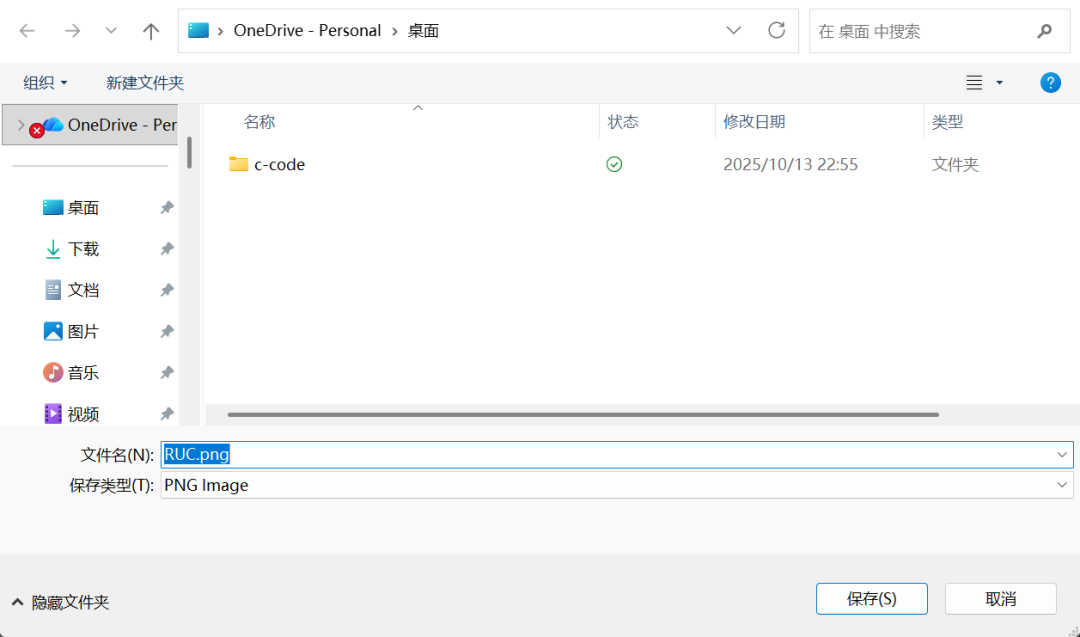Open the c-code folder
The image size is (1080, 637).
point(279,164)
